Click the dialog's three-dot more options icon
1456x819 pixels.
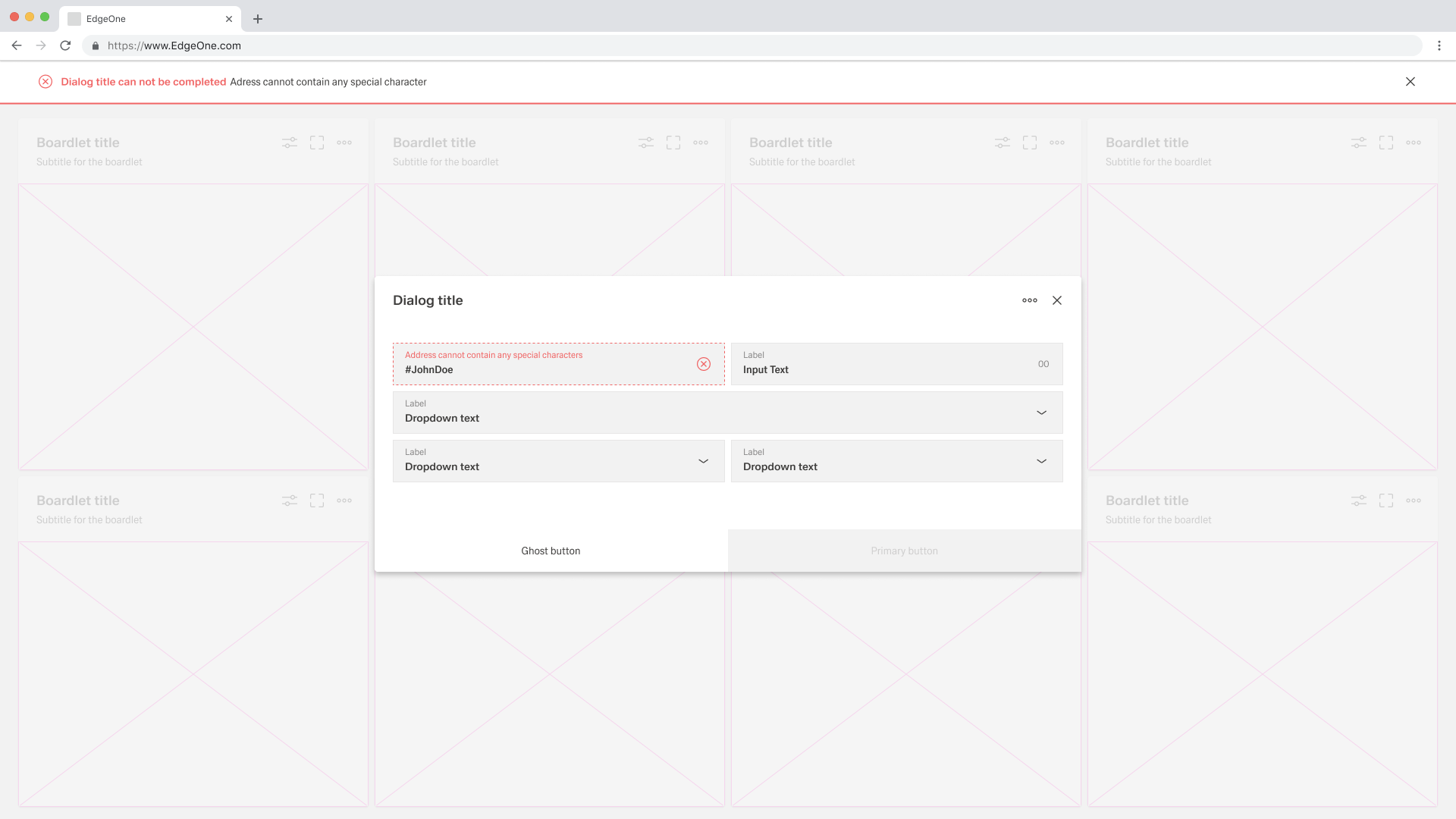click(x=1029, y=300)
